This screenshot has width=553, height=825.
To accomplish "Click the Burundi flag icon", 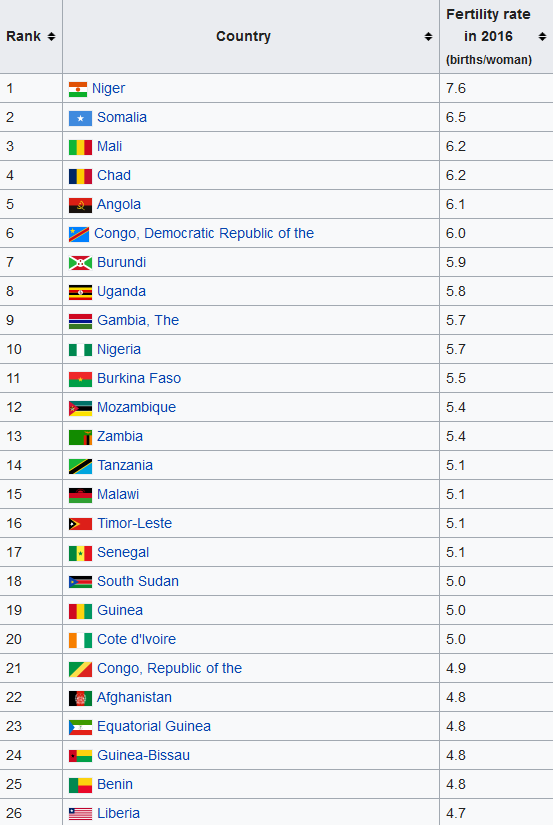I will tap(81, 263).
